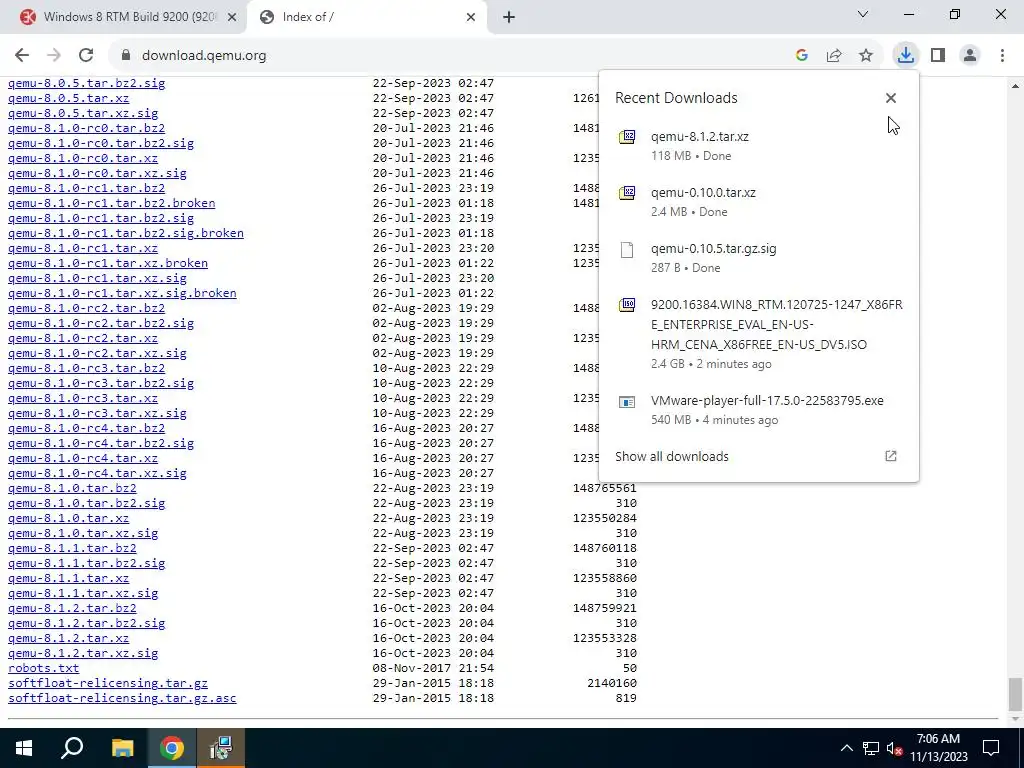
Task: Close the Windows 8 RTM Build tab
Action: tap(232, 17)
